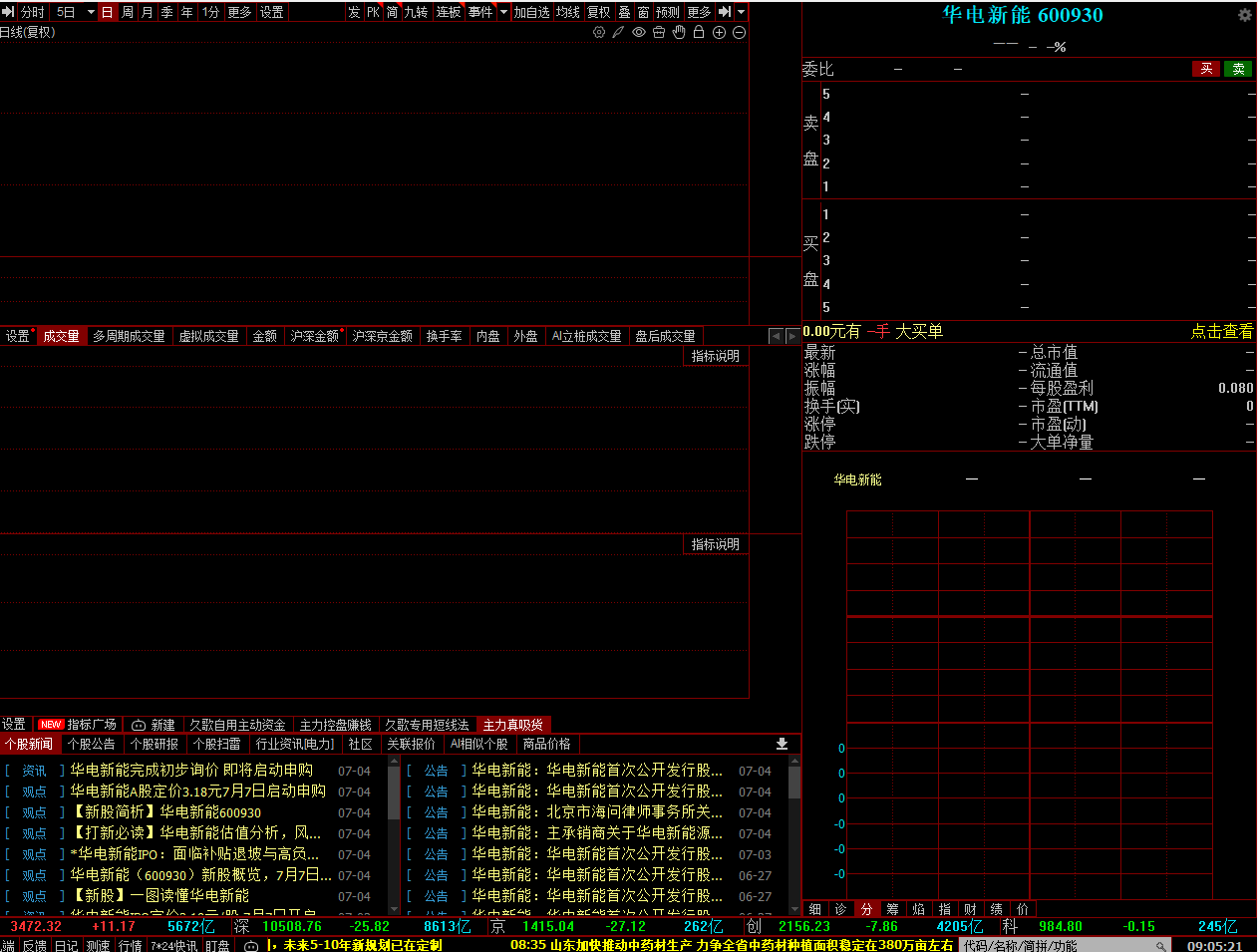This screenshot has height=952, width=1258.
Task: Select the drawing pen tool icon
Action: coord(618,32)
